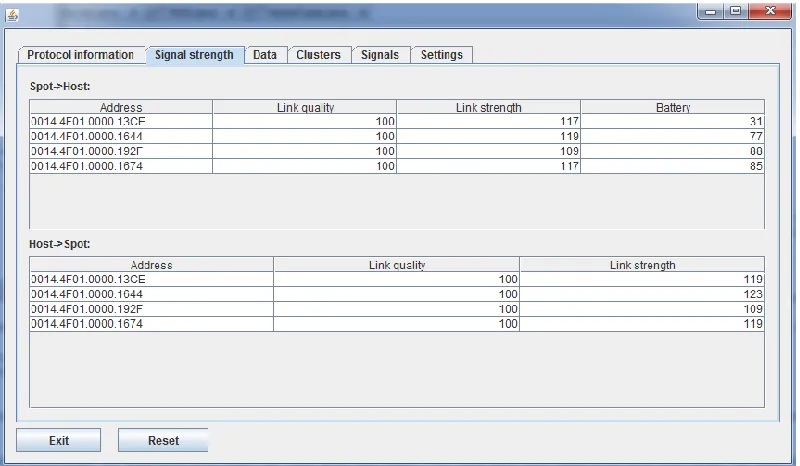800x466 pixels.
Task: Open the Clusters tab
Action: pyautogui.click(x=318, y=55)
